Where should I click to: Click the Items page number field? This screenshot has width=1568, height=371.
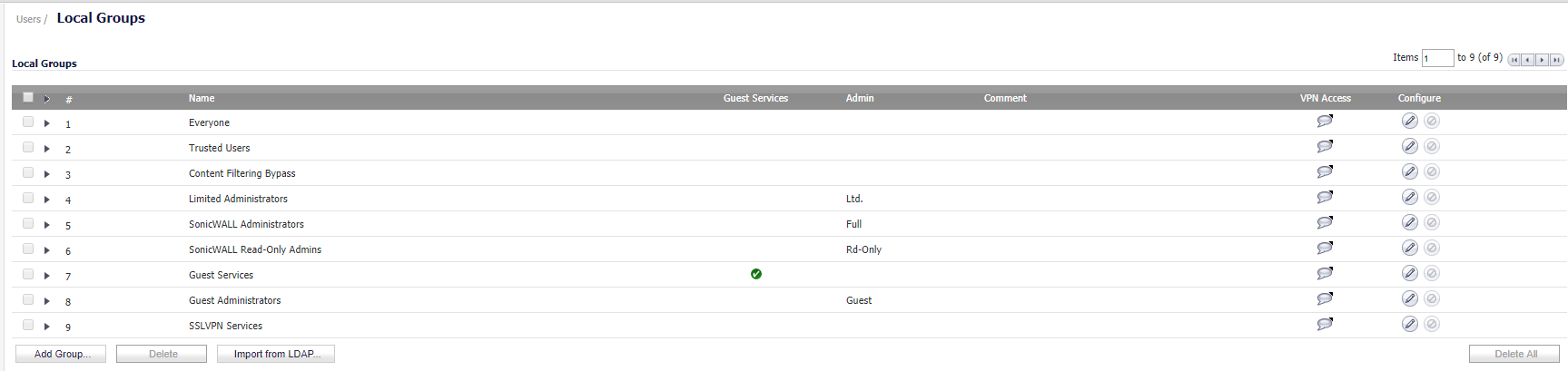coord(1437,58)
